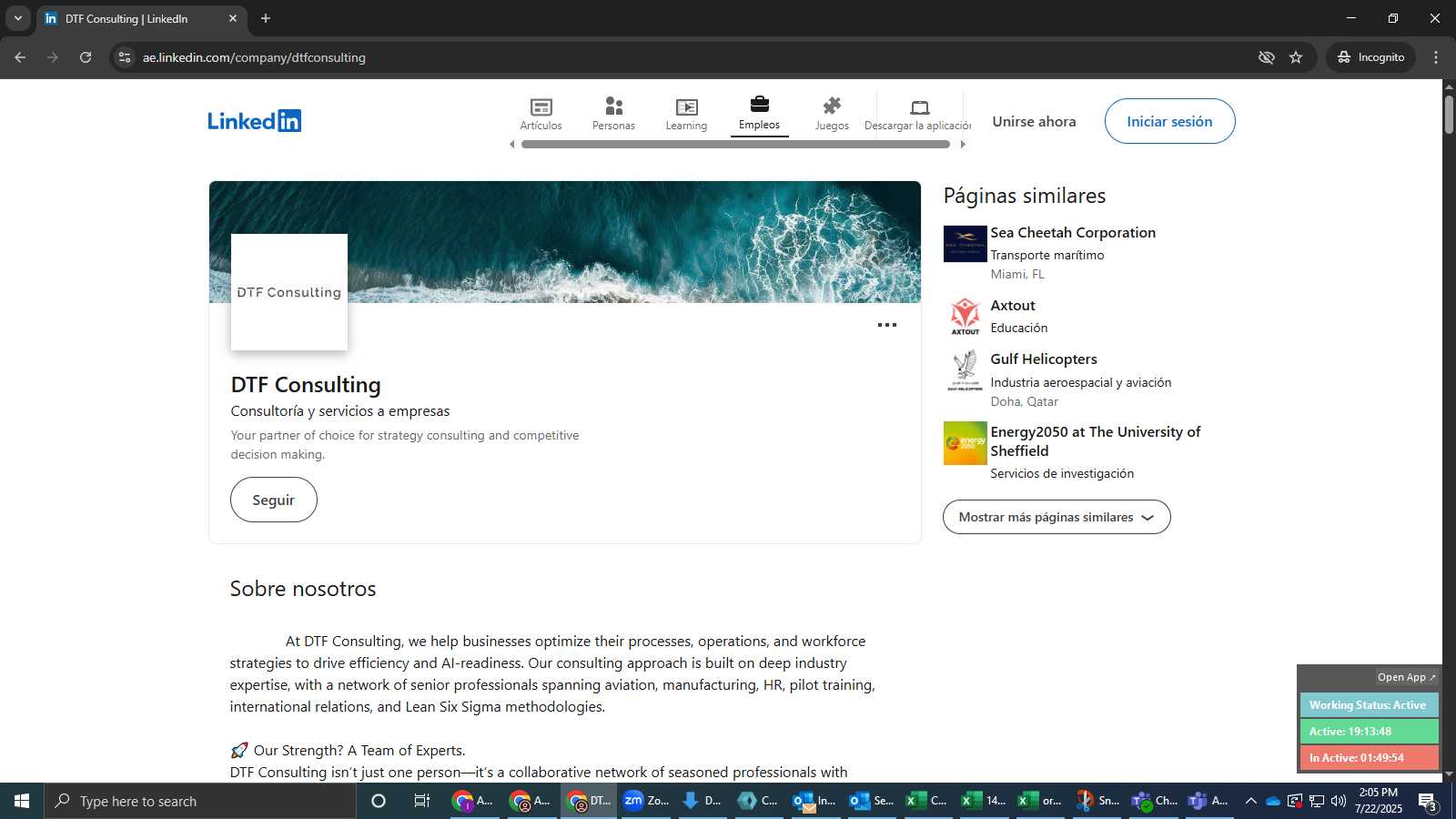Show hidden system tray icons

[x=1250, y=801]
